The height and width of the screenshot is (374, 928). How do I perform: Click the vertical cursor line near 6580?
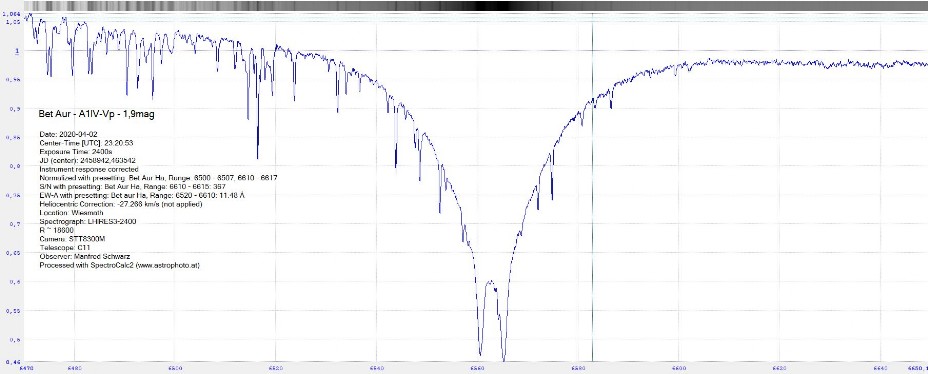click(592, 189)
